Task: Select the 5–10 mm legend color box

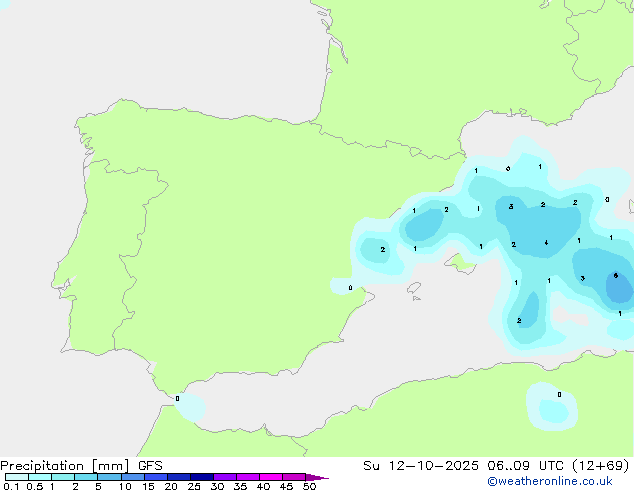Action: point(109,477)
